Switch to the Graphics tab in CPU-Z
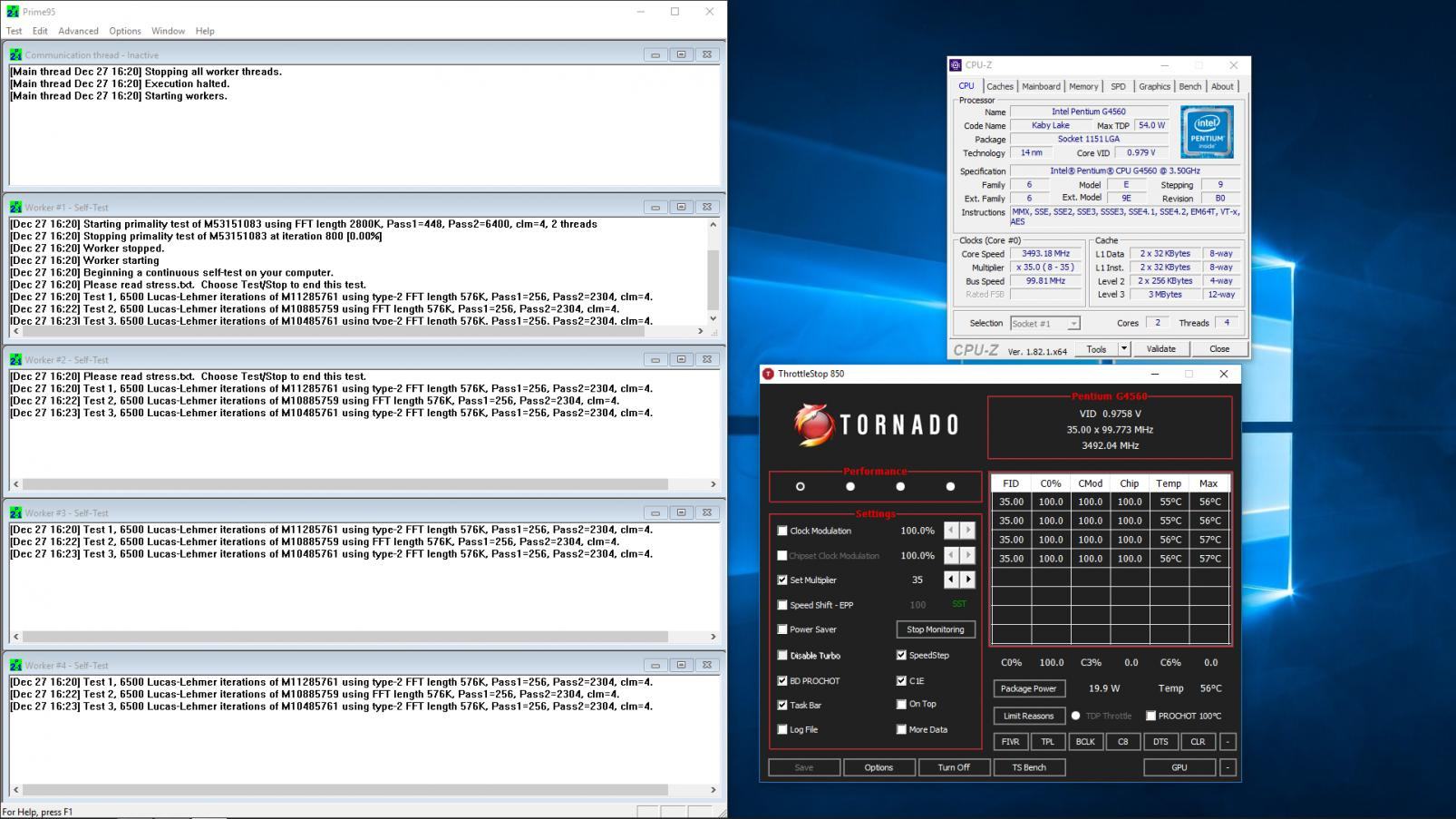Image resolution: width=1456 pixels, height=819 pixels. tap(1154, 86)
